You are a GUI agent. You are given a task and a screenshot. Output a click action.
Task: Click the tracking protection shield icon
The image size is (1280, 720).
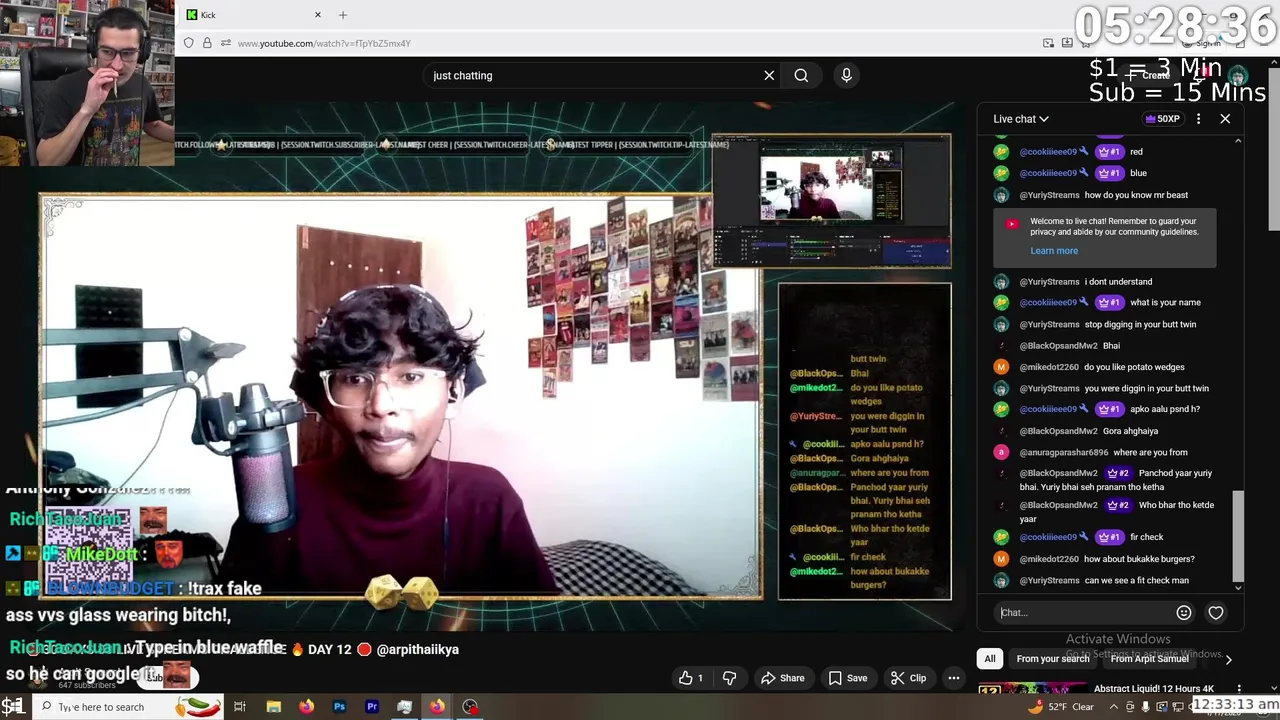point(188,43)
